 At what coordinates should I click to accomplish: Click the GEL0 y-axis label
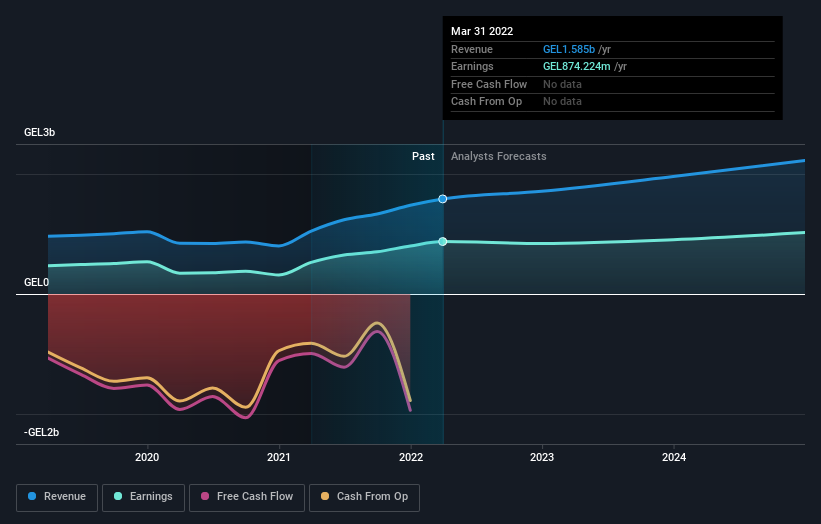coord(36,282)
